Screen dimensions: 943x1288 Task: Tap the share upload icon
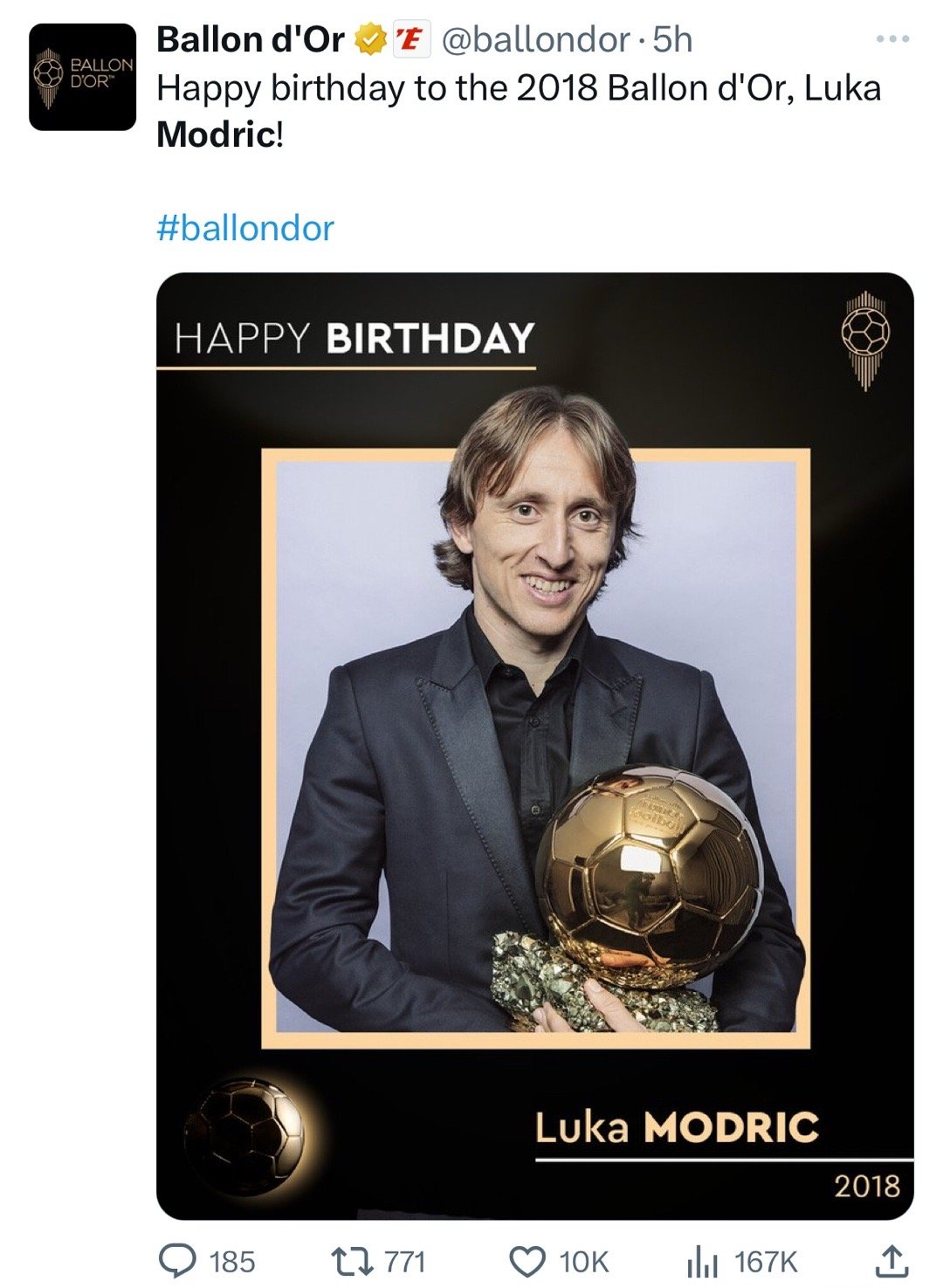(x=891, y=1260)
